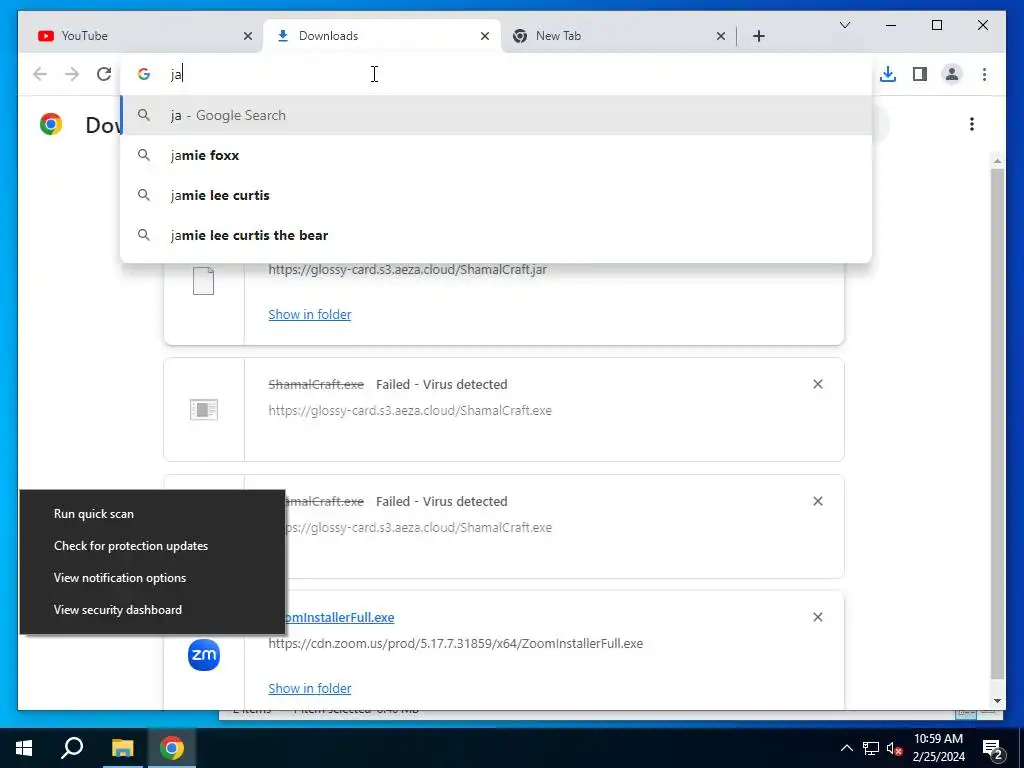Open a new tab with plus button
This screenshot has width=1024, height=768.
coord(758,36)
